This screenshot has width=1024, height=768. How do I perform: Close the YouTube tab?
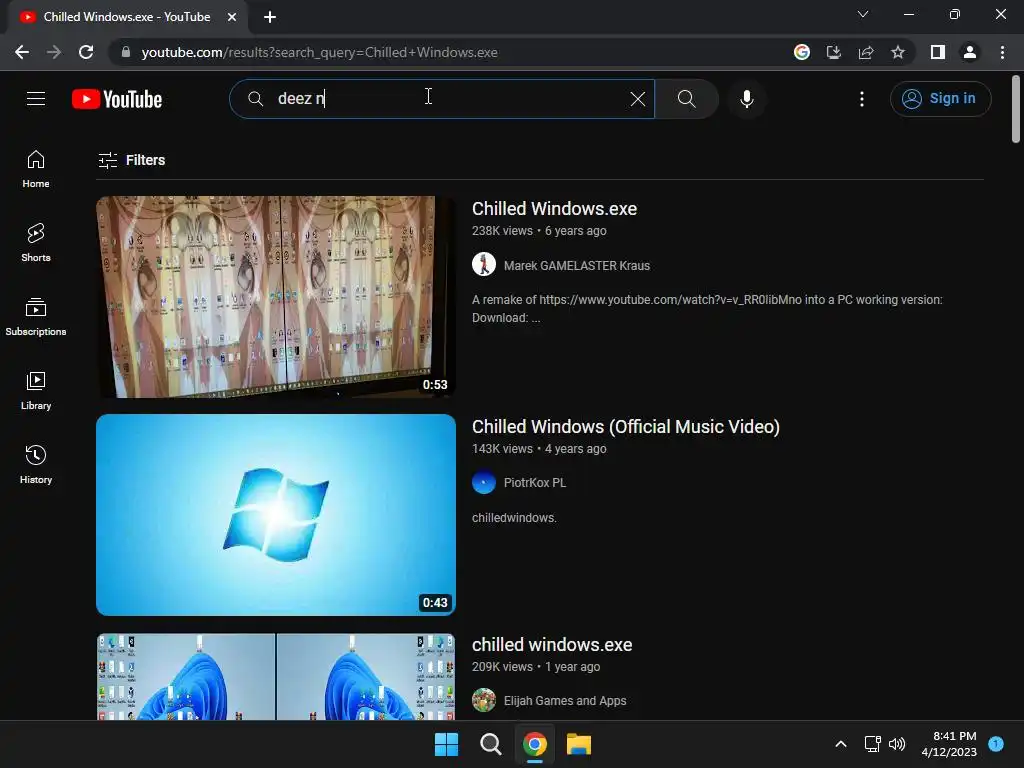232,17
